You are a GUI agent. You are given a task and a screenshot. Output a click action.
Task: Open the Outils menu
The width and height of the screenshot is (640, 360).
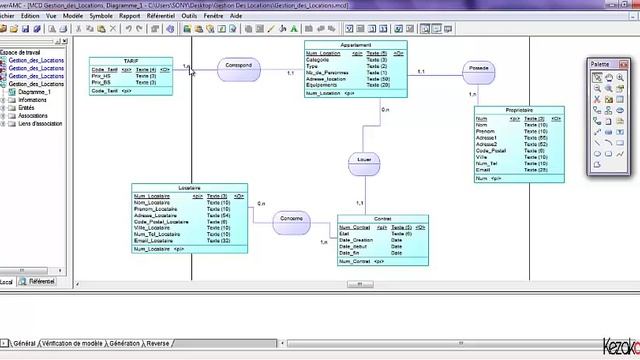coord(189,16)
